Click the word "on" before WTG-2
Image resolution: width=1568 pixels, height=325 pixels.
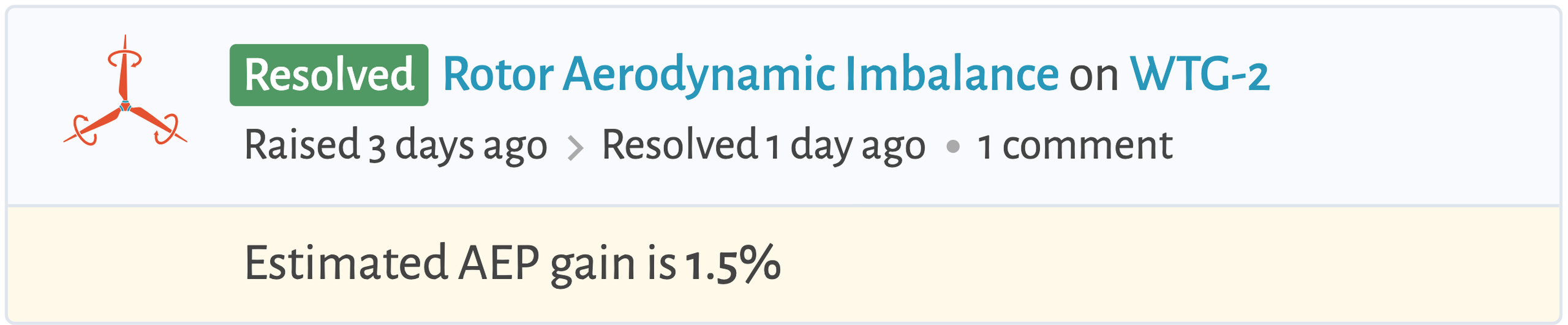click(x=1094, y=76)
